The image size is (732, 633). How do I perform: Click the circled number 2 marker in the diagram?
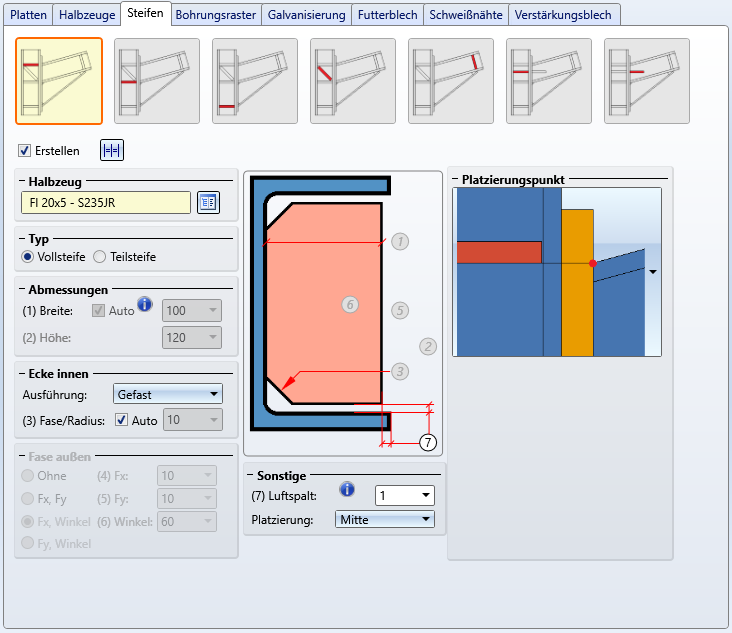tap(428, 347)
